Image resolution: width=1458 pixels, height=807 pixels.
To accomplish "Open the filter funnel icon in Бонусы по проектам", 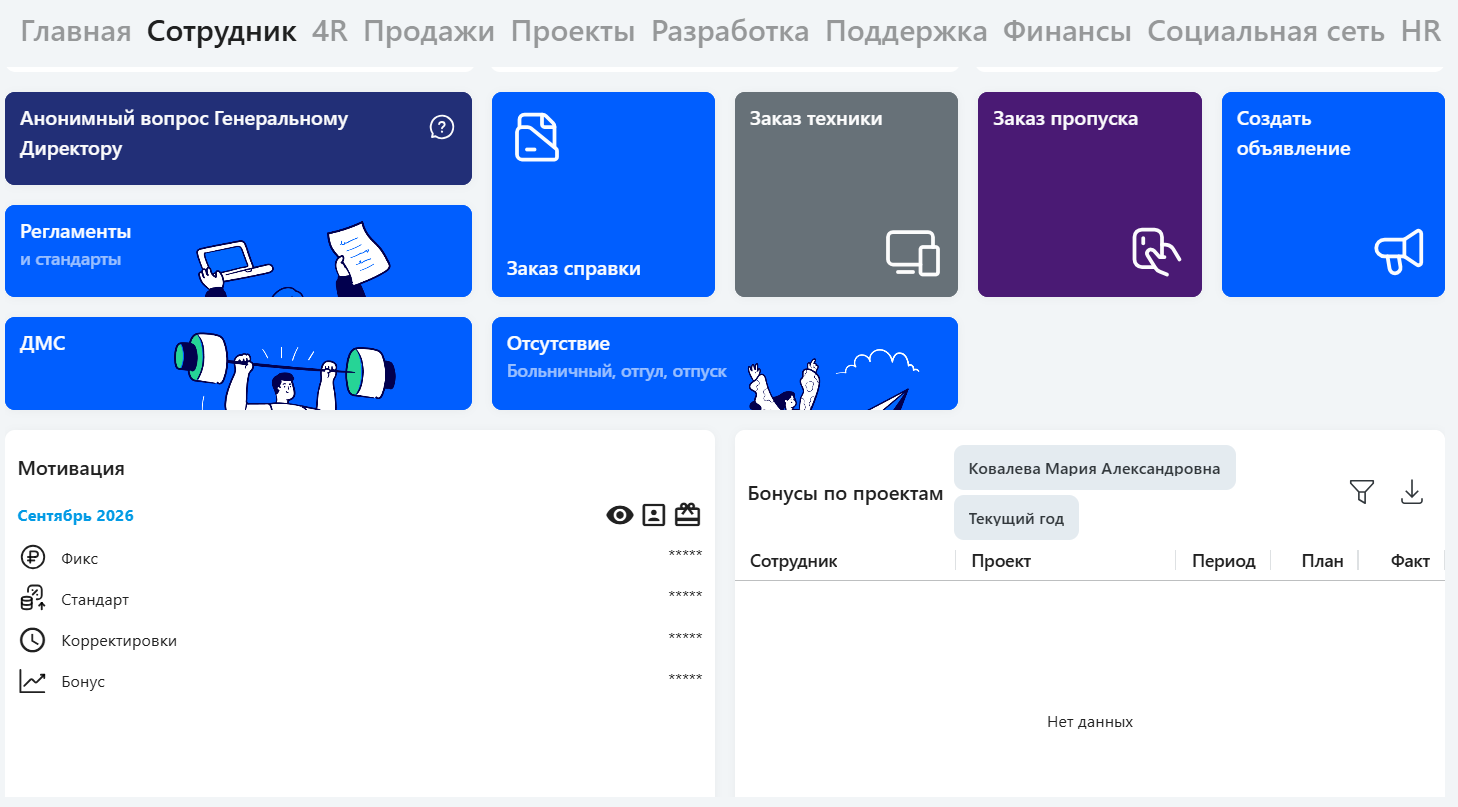I will (x=1362, y=492).
